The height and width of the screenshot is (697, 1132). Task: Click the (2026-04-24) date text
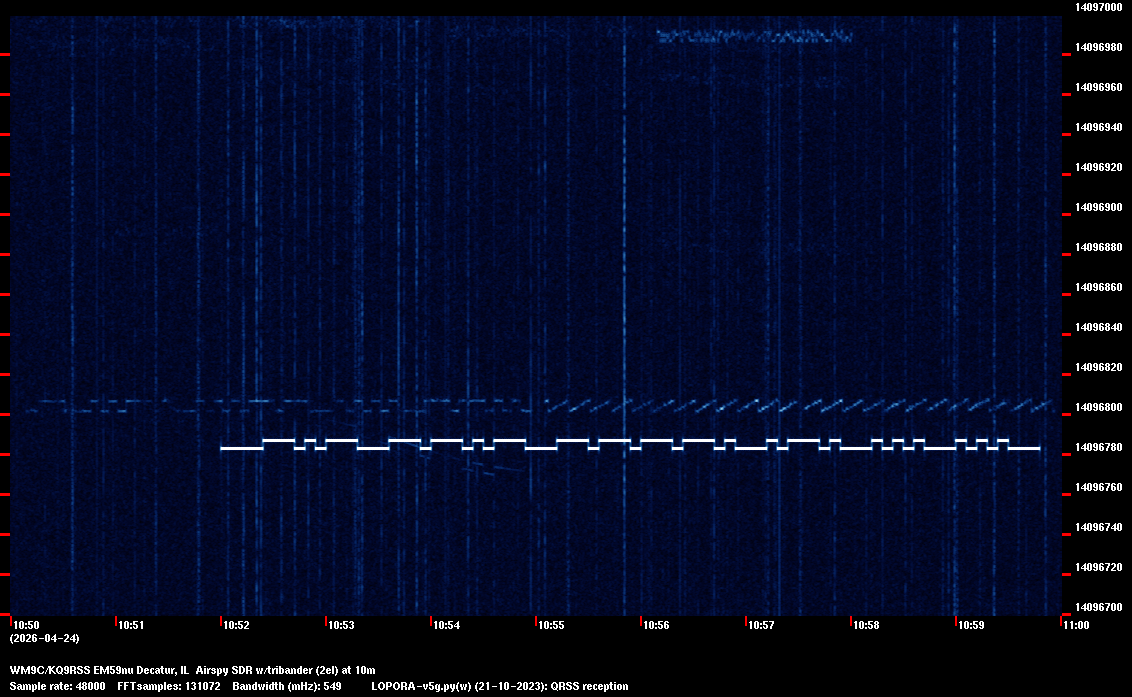tap(44, 638)
